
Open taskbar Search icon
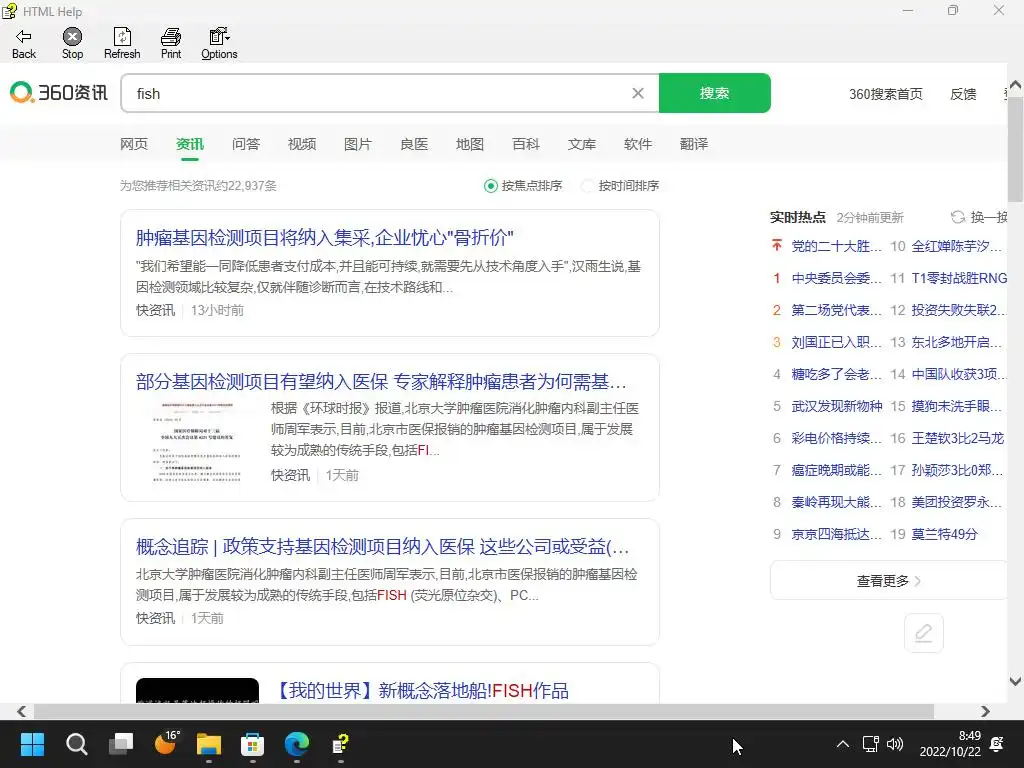click(76, 744)
